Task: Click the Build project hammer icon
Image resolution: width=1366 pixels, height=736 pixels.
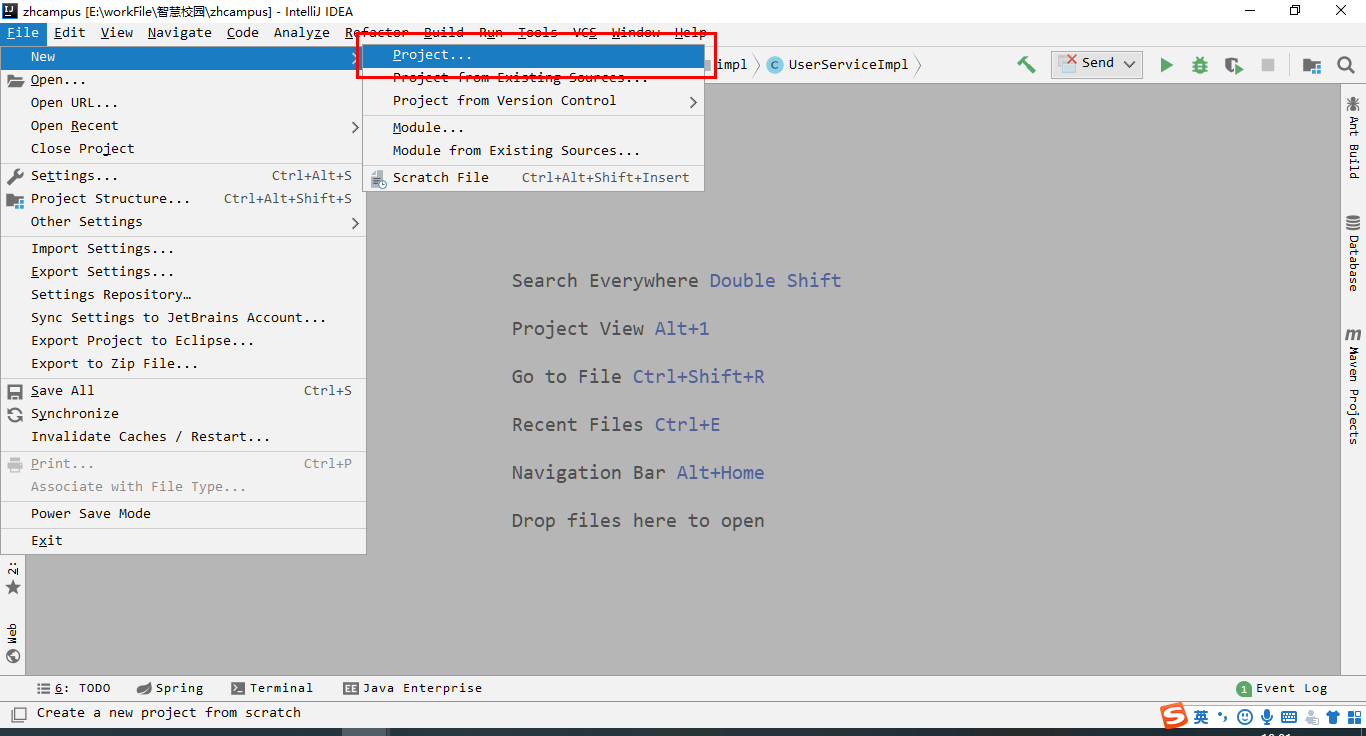Action: coord(1026,64)
